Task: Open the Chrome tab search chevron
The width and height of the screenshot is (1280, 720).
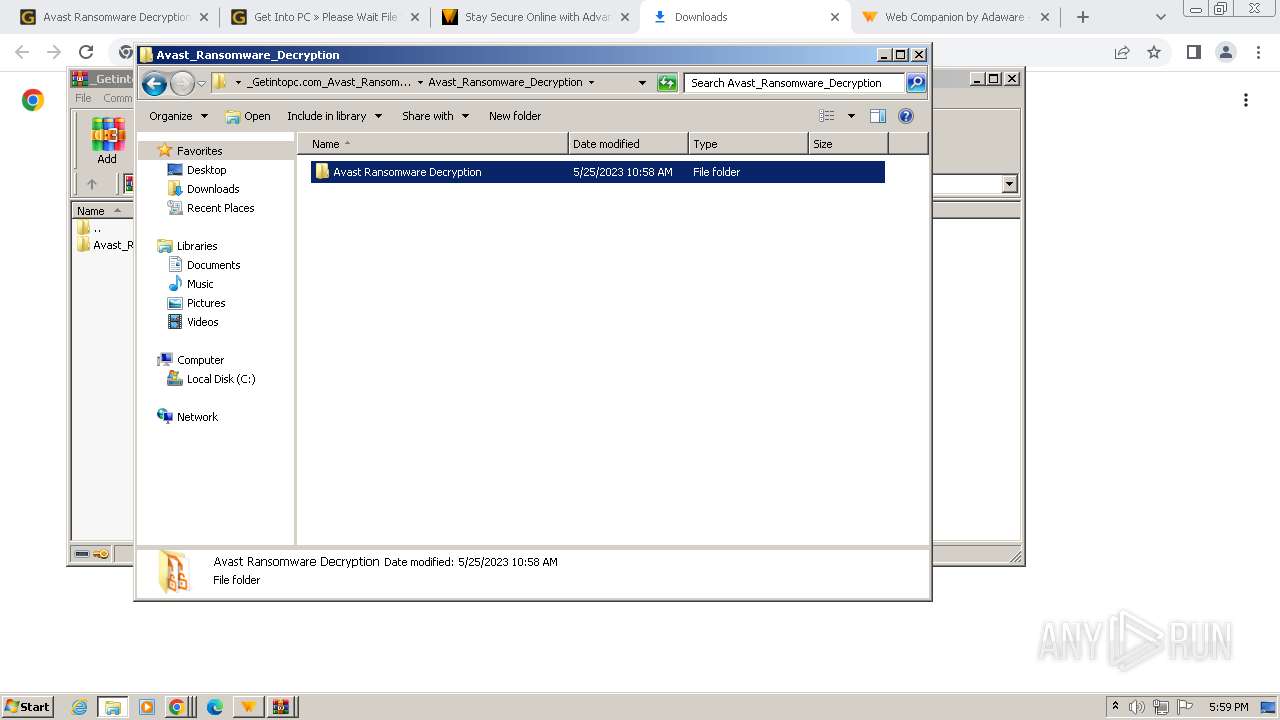Action: pos(1160,17)
